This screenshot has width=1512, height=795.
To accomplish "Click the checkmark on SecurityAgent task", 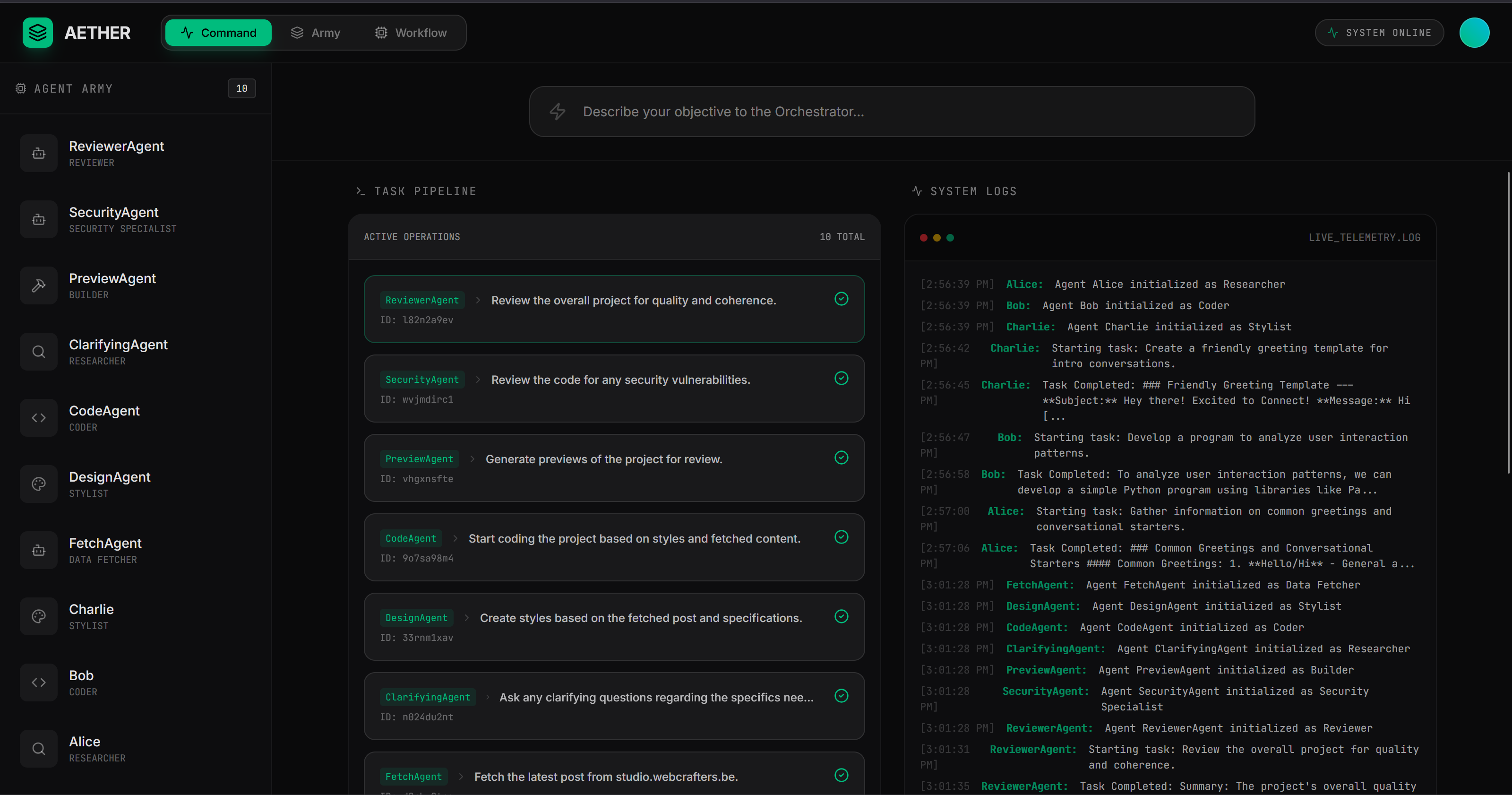I will pyautogui.click(x=841, y=378).
